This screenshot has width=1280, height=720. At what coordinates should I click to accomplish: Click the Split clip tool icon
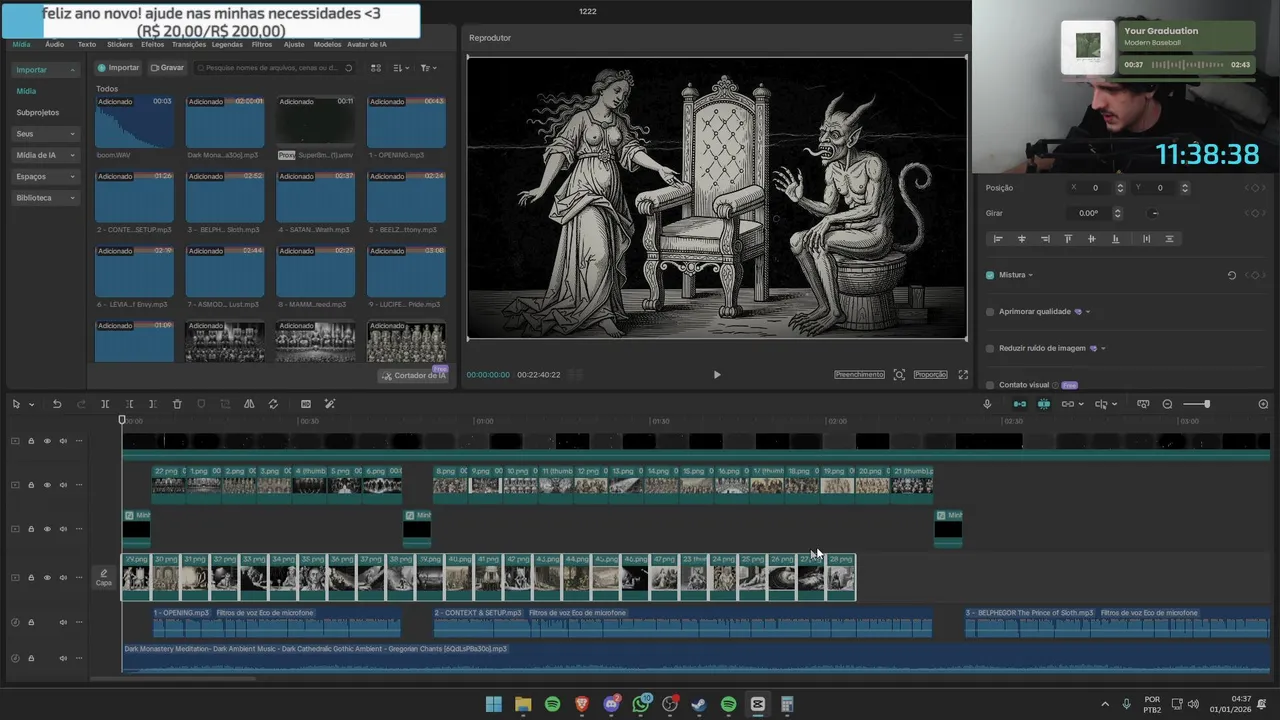coord(105,404)
